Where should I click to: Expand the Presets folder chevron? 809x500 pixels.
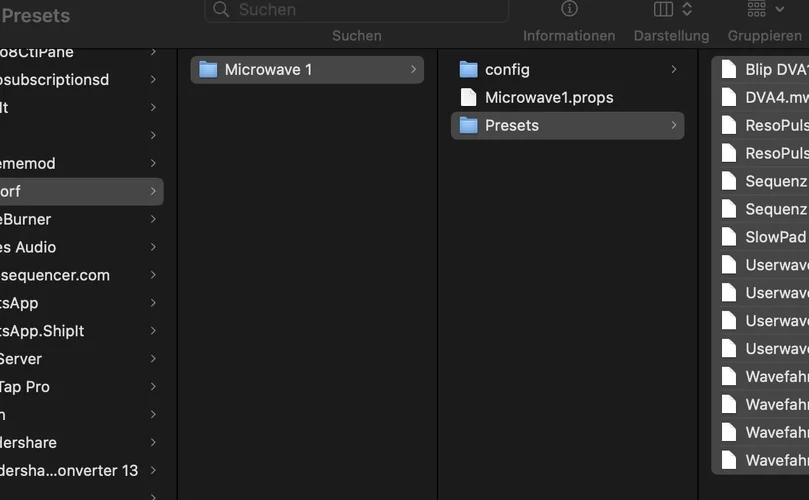click(674, 125)
